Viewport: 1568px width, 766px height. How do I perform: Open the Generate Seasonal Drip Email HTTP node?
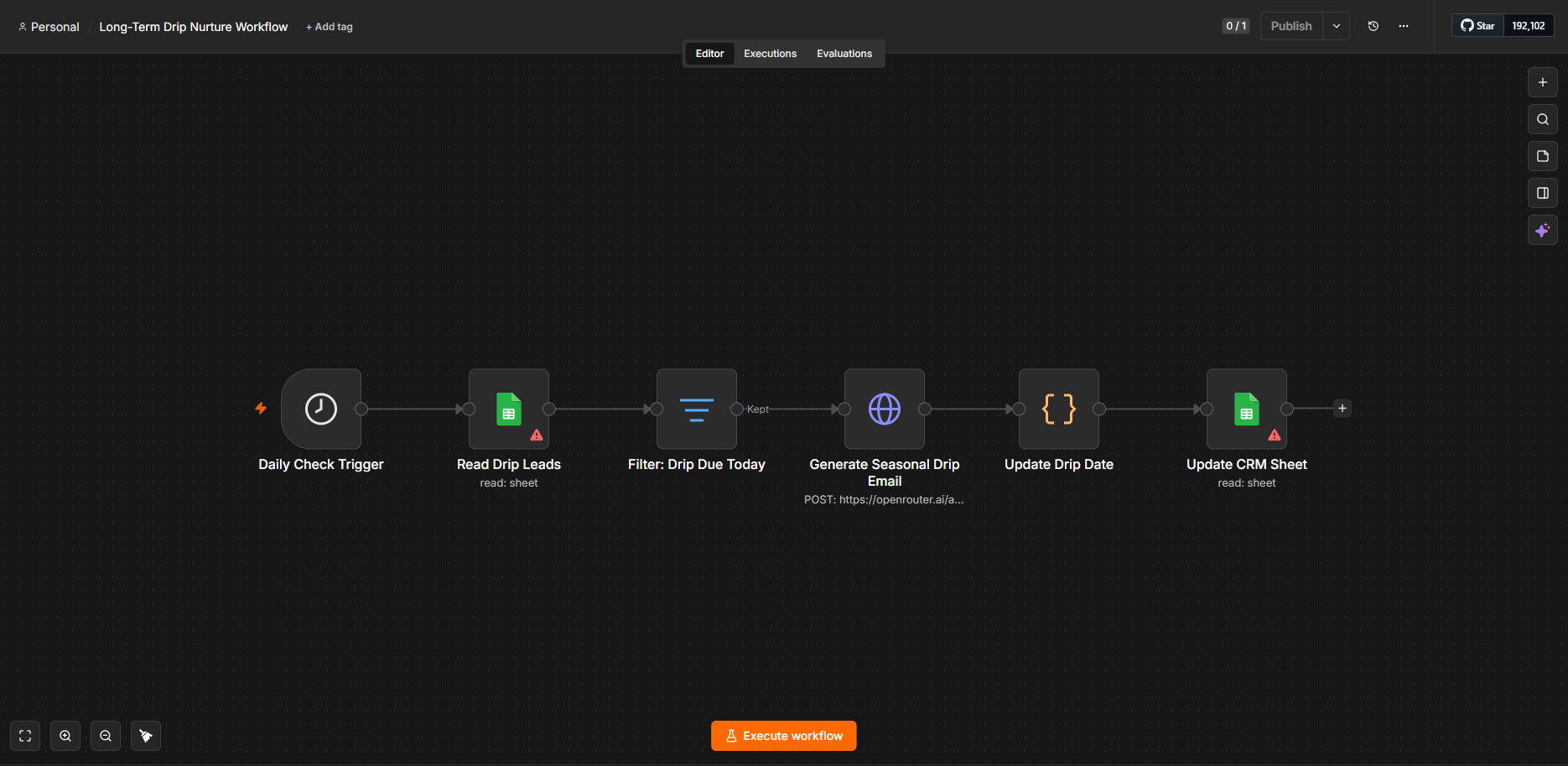click(885, 409)
